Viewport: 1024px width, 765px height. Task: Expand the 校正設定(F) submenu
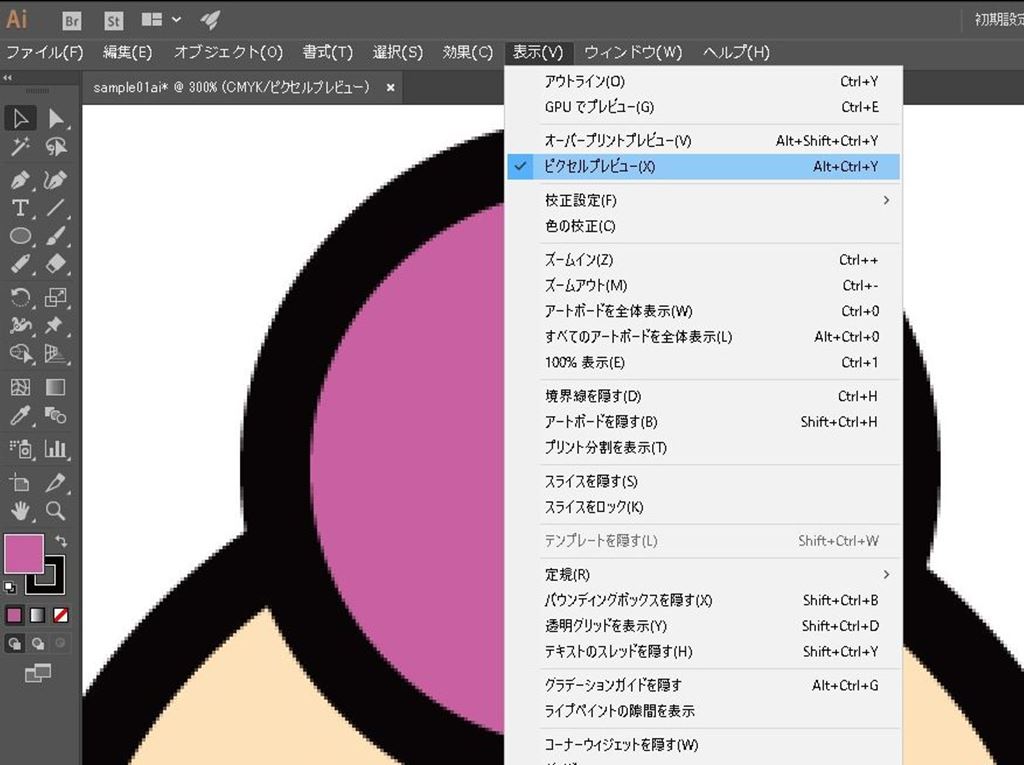click(x=580, y=201)
